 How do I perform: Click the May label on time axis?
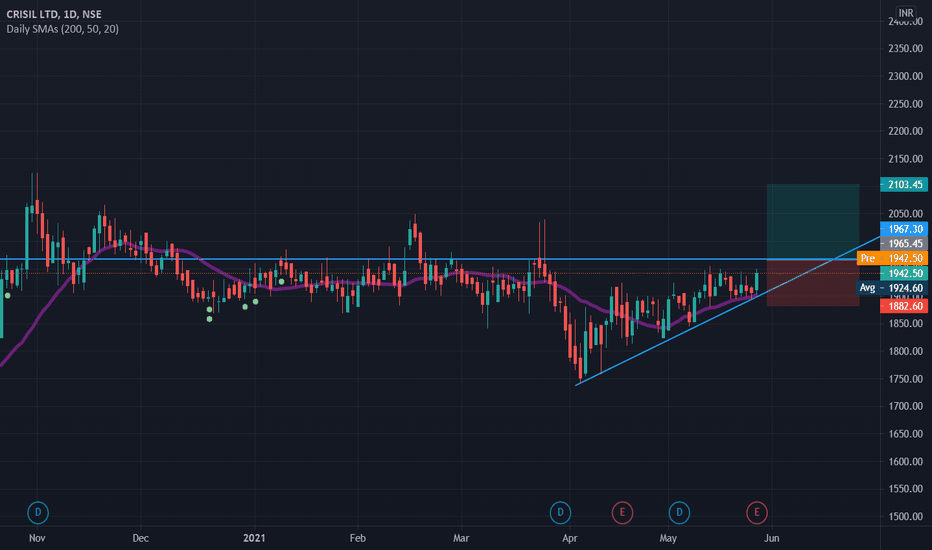pos(668,538)
